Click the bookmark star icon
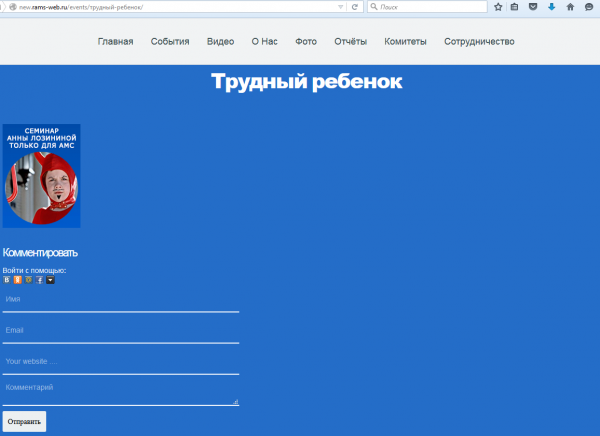This screenshot has width=600, height=436. 498,7
